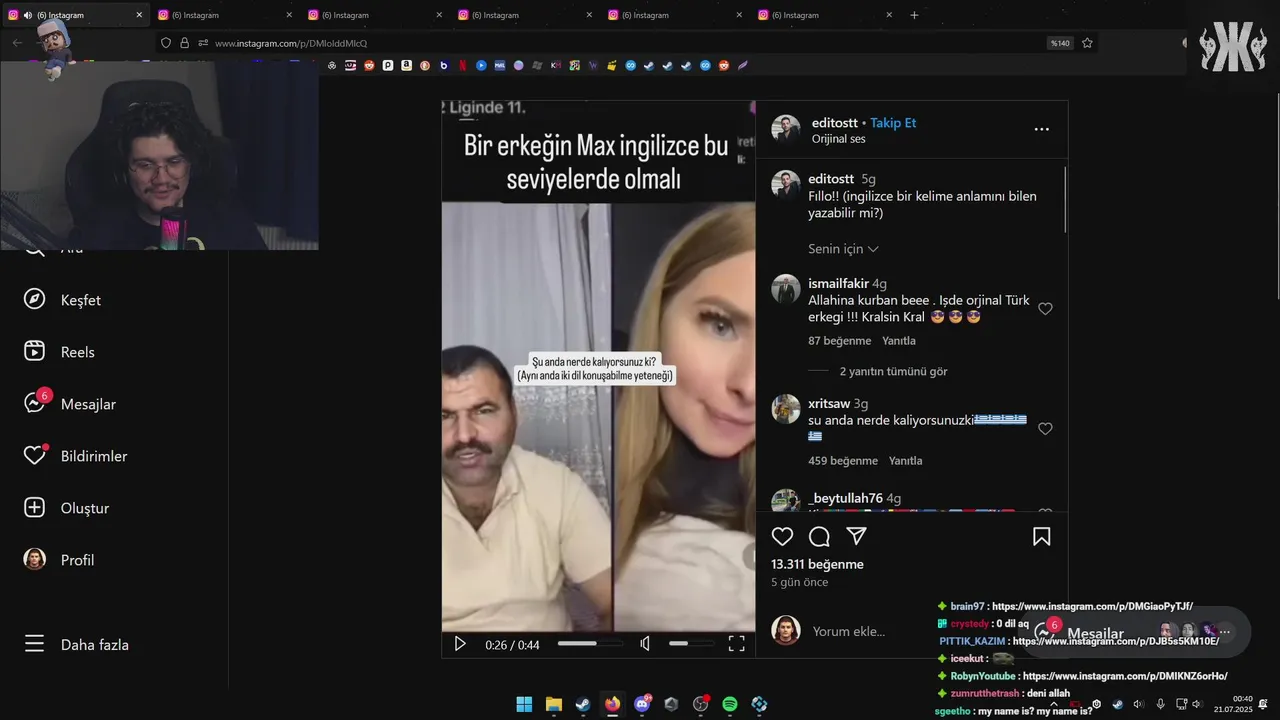View 459 beğenme likes on comment
Image resolution: width=1280 pixels, height=720 pixels.
pyautogui.click(x=843, y=461)
